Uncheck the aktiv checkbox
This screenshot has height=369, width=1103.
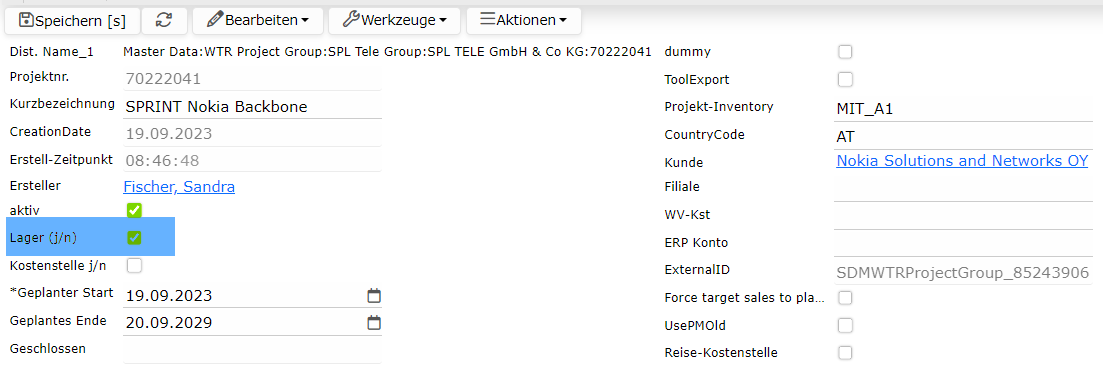point(134,210)
